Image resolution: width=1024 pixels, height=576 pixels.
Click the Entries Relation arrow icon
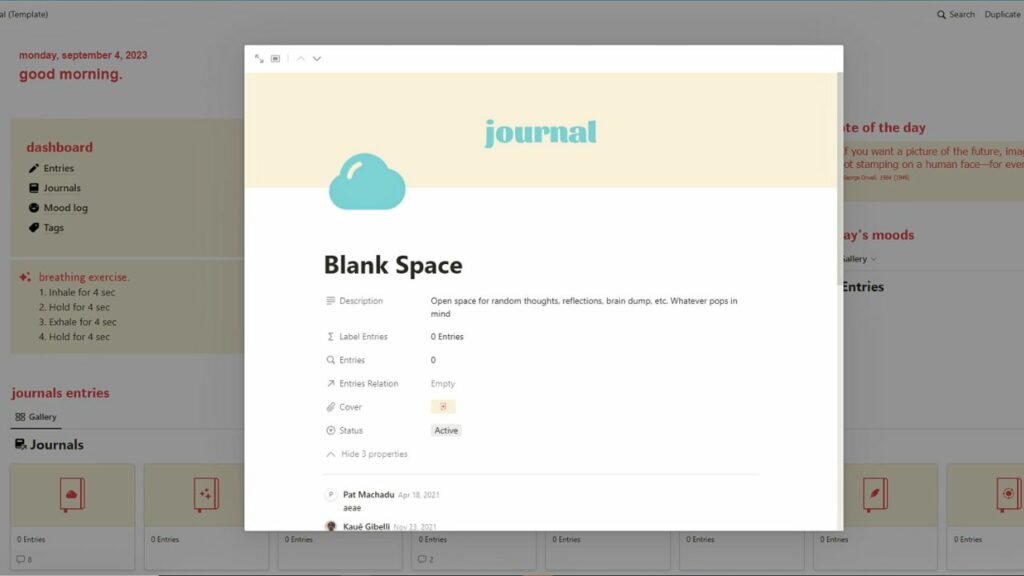[332, 383]
